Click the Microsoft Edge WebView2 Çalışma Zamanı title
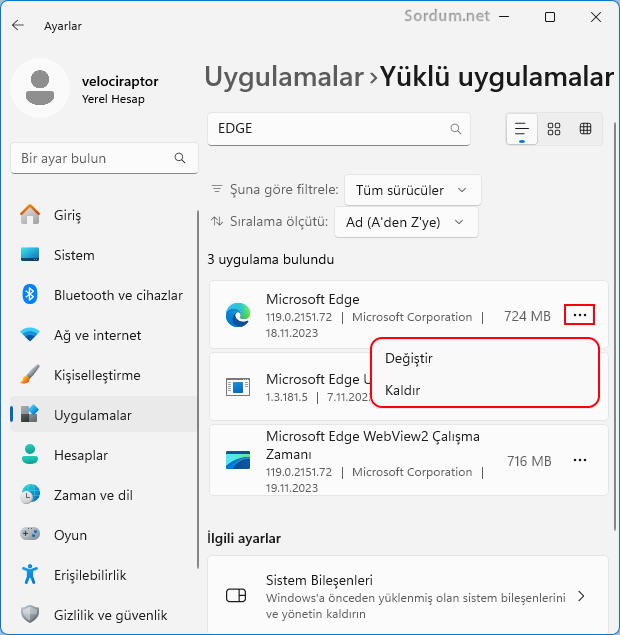The image size is (620, 635). point(373,445)
